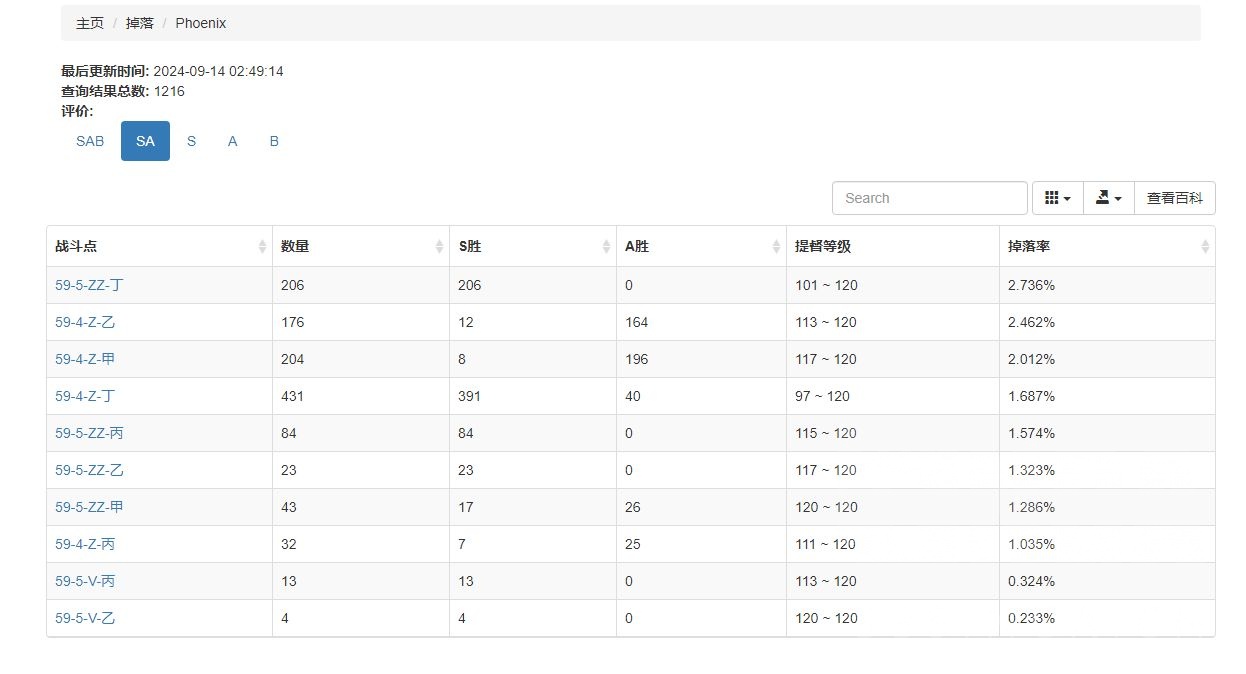Open the 59-5-ZZ-丁 battle point link
The width and height of the screenshot is (1246, 674).
tap(88, 285)
